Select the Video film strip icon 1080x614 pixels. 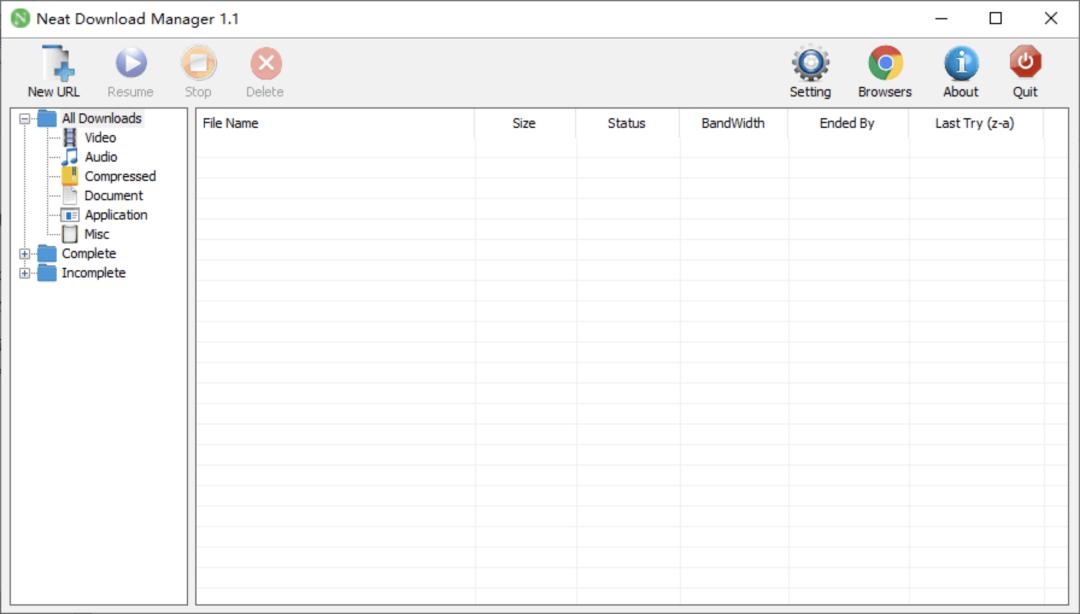point(70,138)
